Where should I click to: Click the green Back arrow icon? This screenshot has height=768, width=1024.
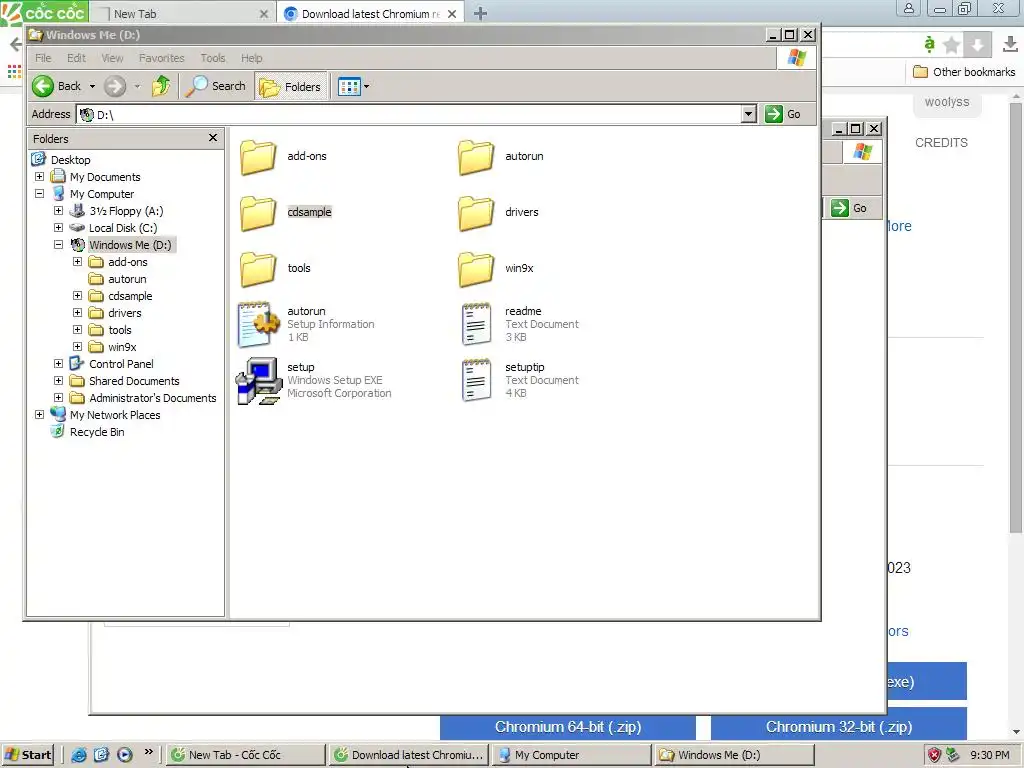tap(43, 86)
